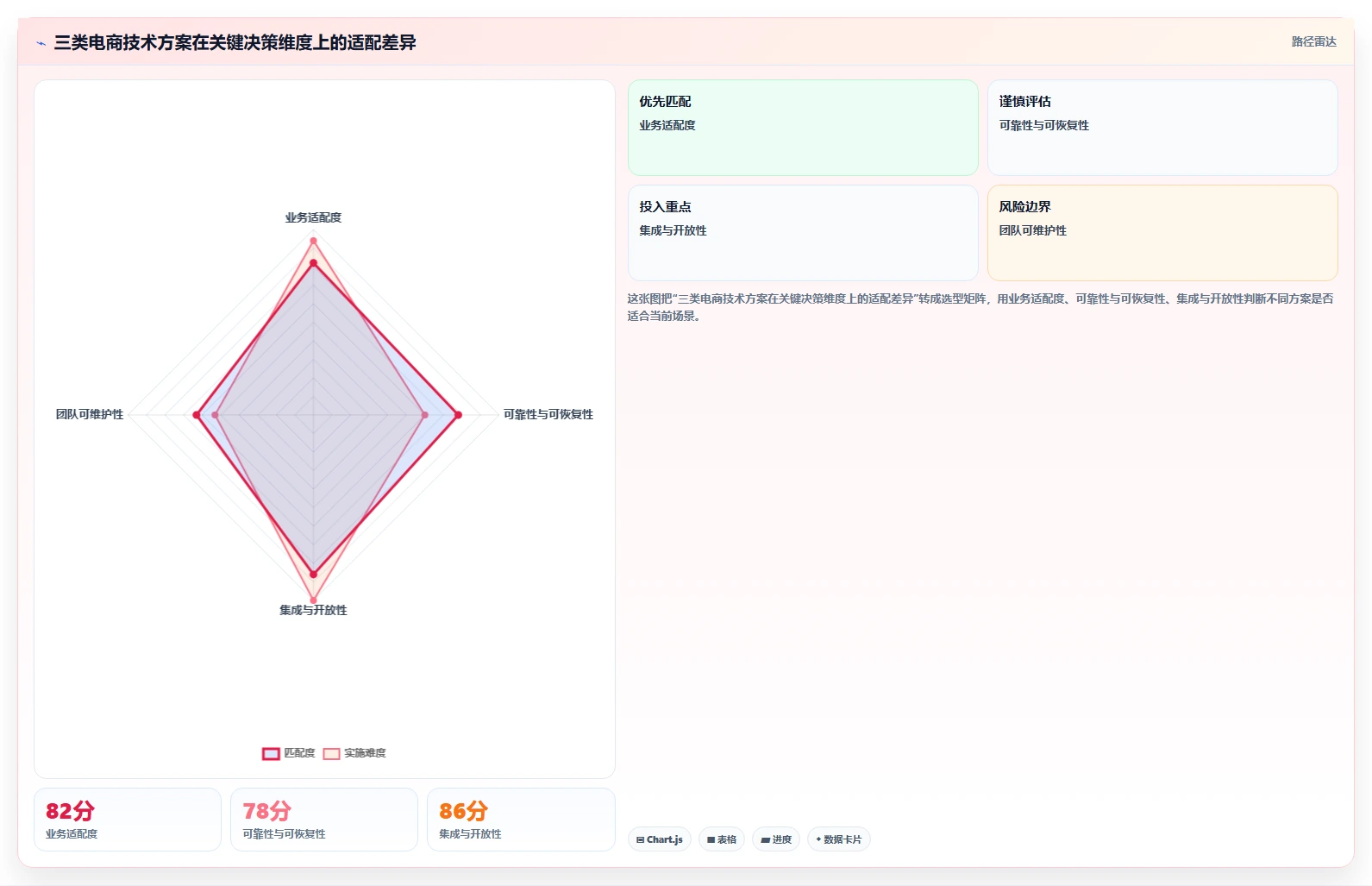Select the Chart.js tag chip

pos(660,839)
